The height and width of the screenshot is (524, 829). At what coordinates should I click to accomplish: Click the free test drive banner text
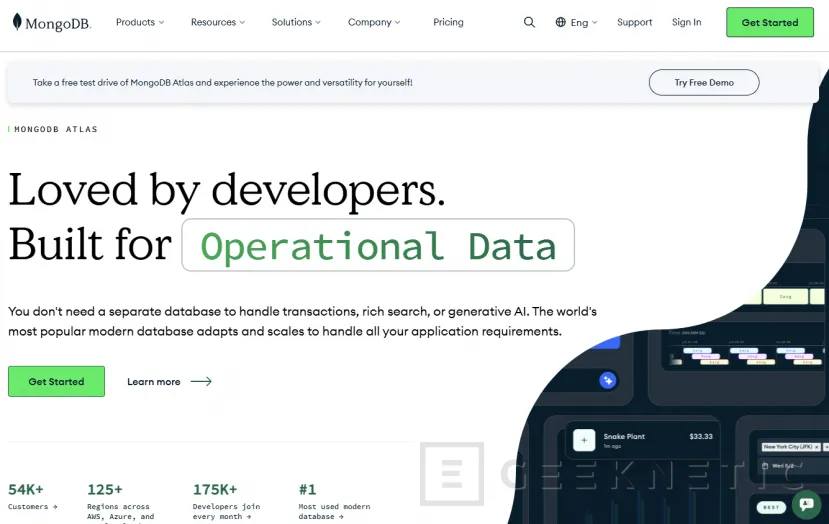click(223, 82)
